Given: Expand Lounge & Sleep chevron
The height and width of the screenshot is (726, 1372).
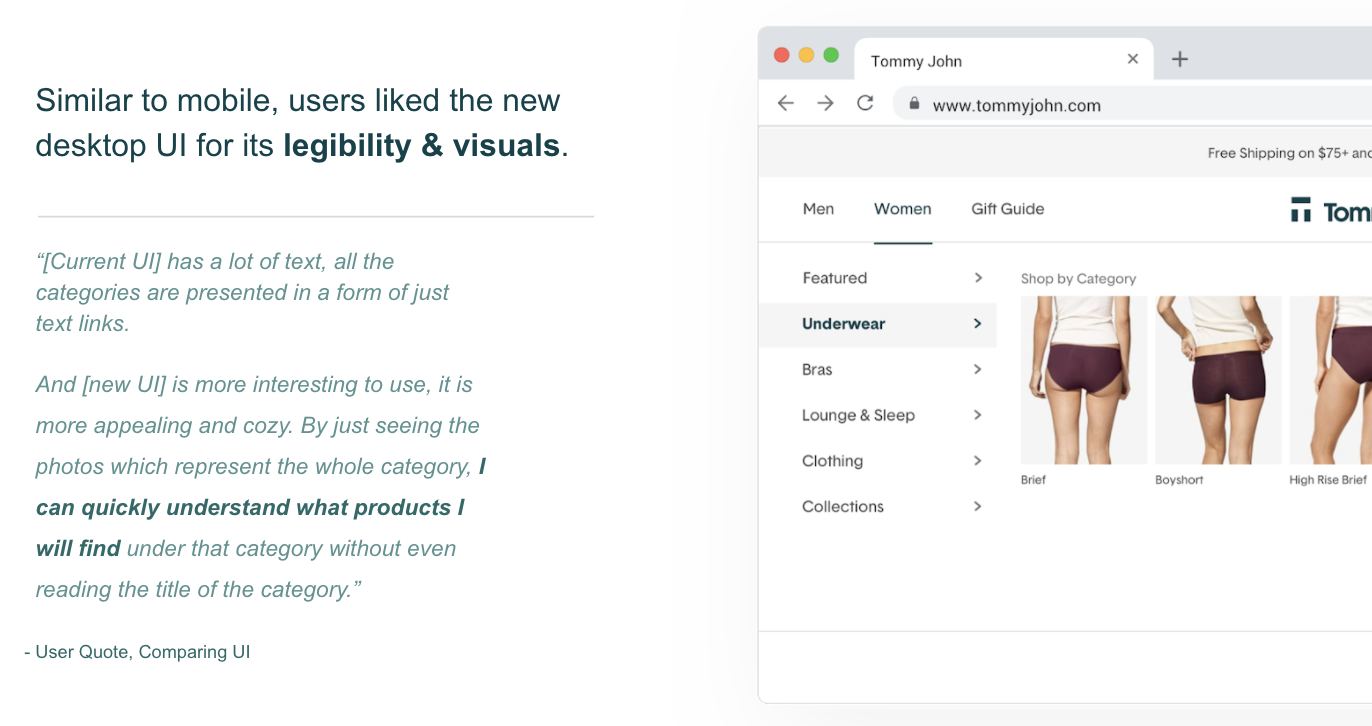Looking at the screenshot, I should click(x=978, y=415).
